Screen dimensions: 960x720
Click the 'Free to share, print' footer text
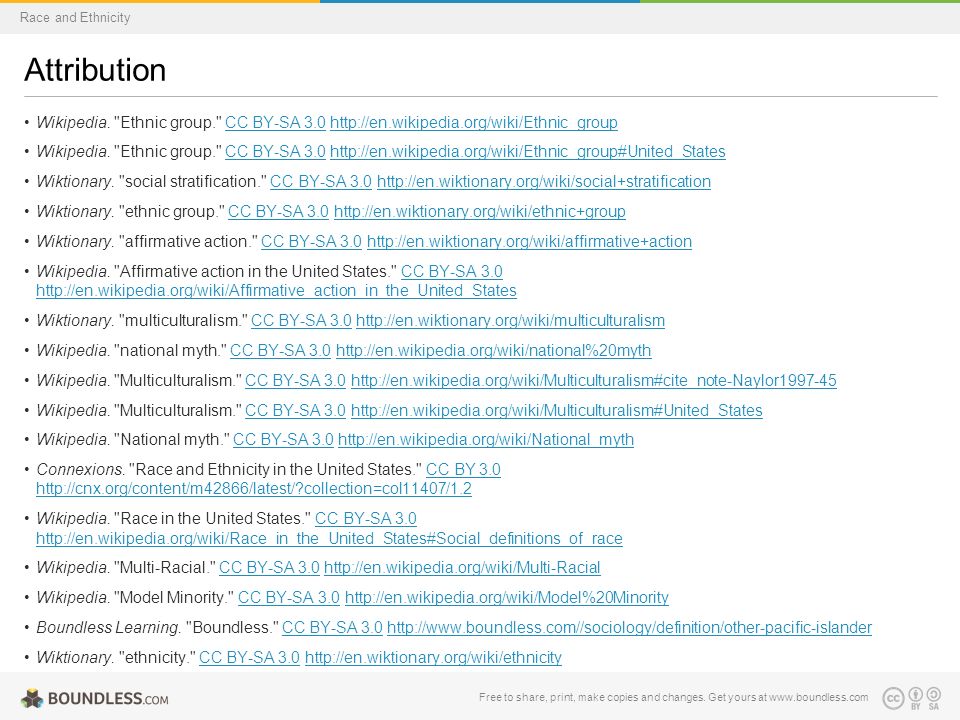click(673, 697)
